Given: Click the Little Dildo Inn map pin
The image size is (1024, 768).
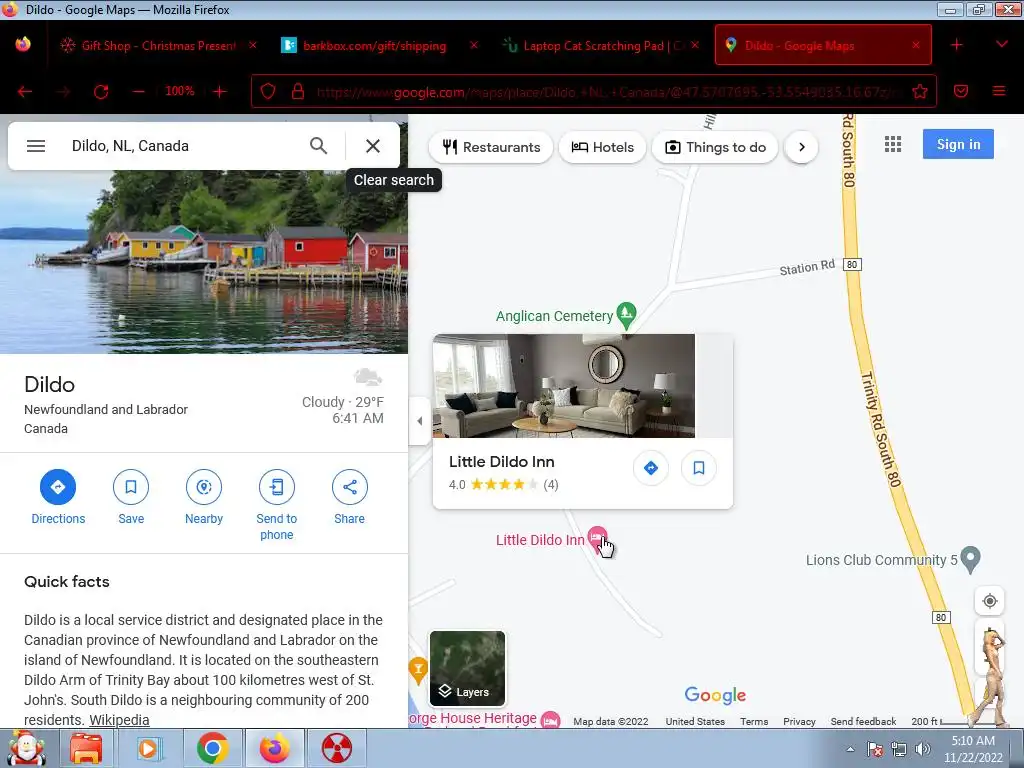Looking at the screenshot, I should coord(597,537).
